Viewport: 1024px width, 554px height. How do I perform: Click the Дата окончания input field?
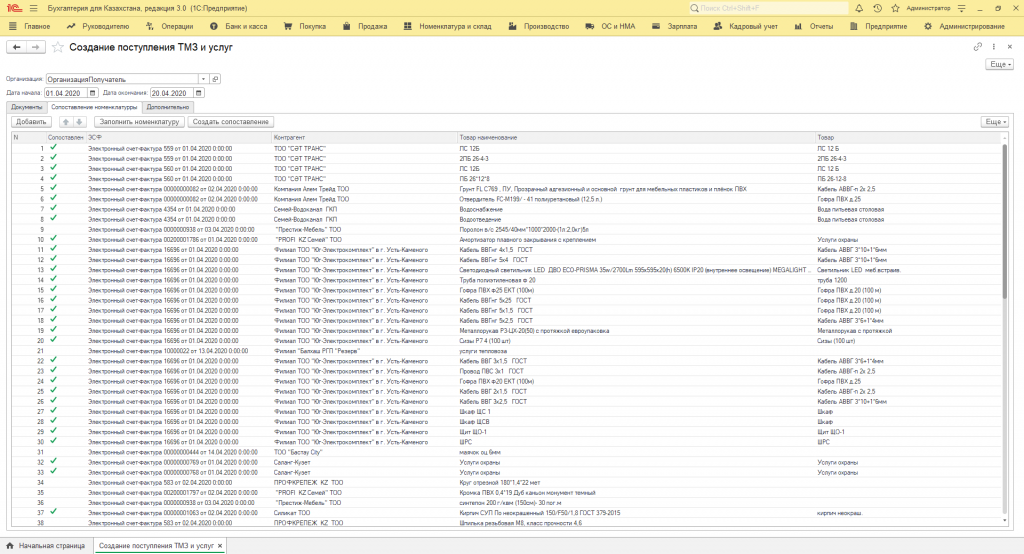pyautogui.click(x=171, y=93)
